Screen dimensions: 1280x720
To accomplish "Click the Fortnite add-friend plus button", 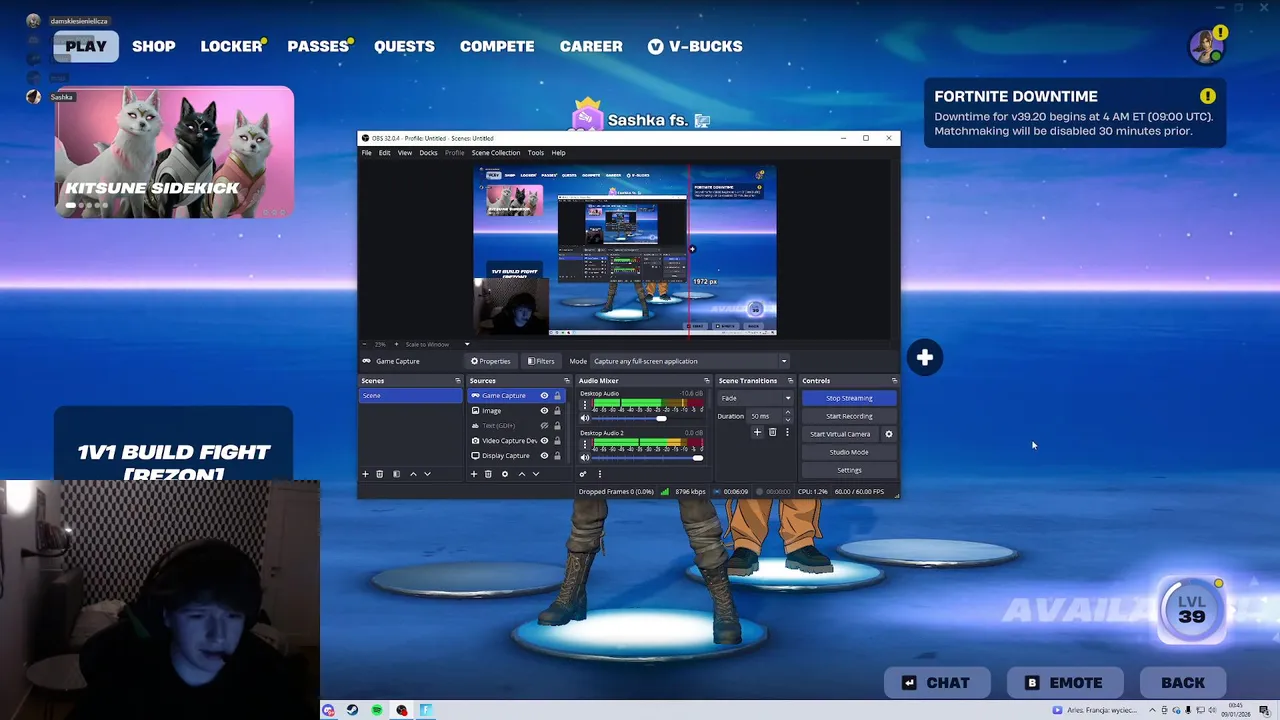I will click(925, 358).
